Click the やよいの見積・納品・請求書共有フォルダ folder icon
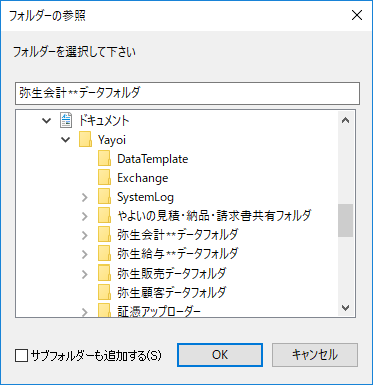Viewport: 373px width, 385px height. [104, 216]
